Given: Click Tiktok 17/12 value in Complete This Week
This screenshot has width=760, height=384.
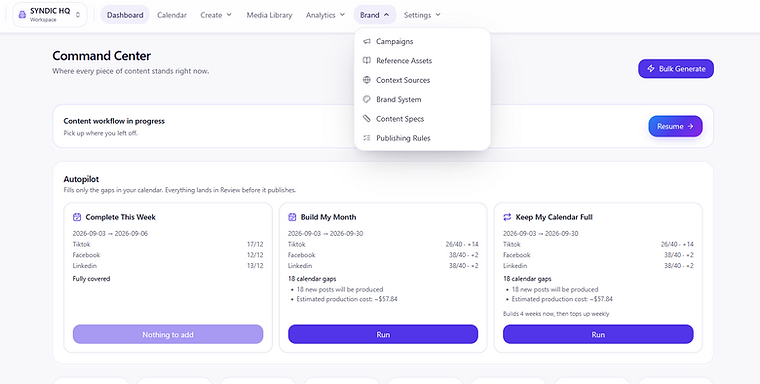Looking at the screenshot, I should click(255, 244).
